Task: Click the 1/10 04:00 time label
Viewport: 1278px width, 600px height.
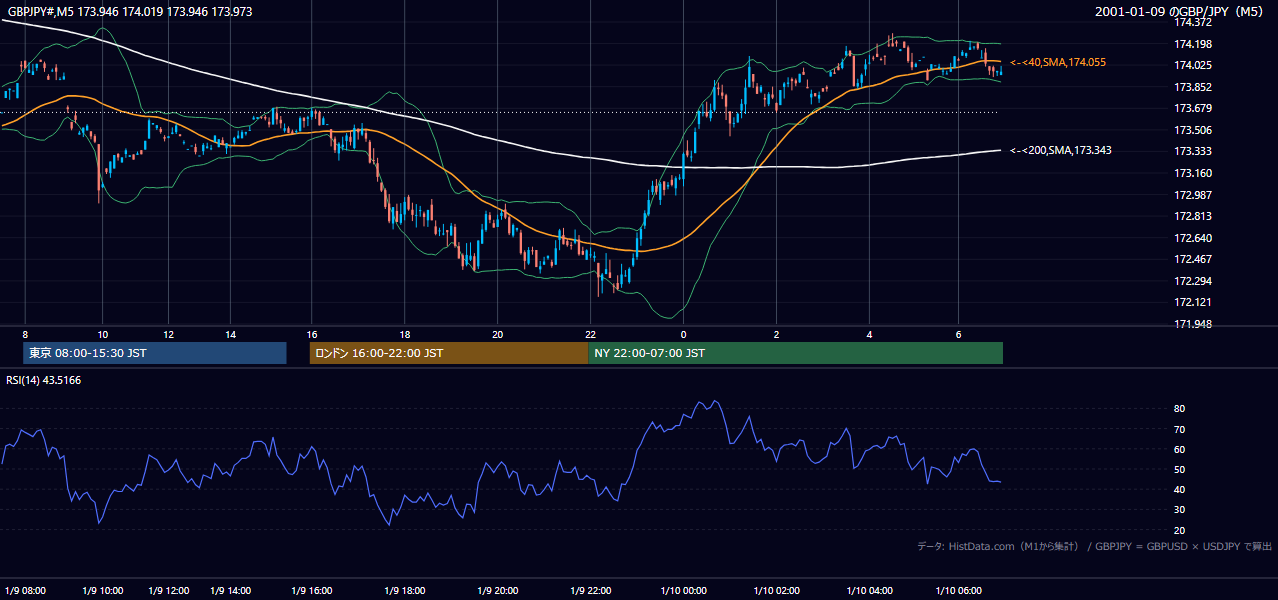Action: tap(869, 590)
